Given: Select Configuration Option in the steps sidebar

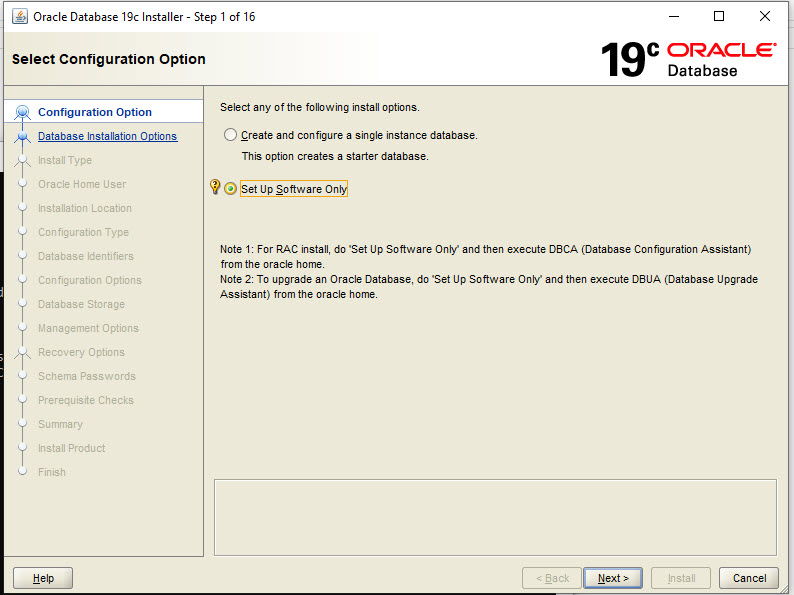Looking at the screenshot, I should pyautogui.click(x=95, y=112).
